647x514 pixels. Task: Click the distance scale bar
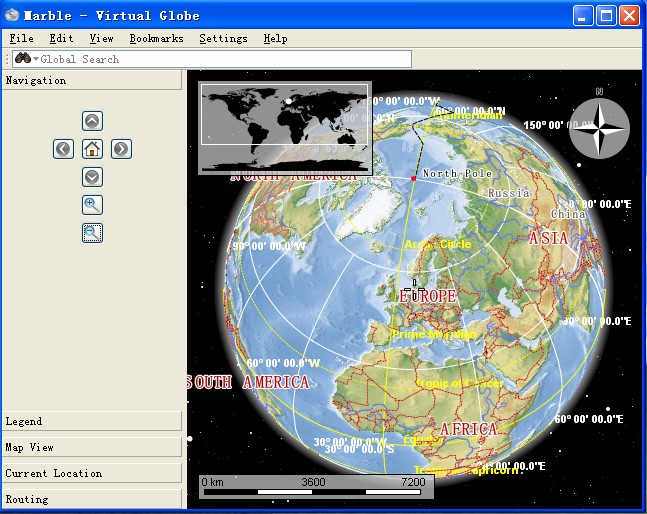[316, 486]
